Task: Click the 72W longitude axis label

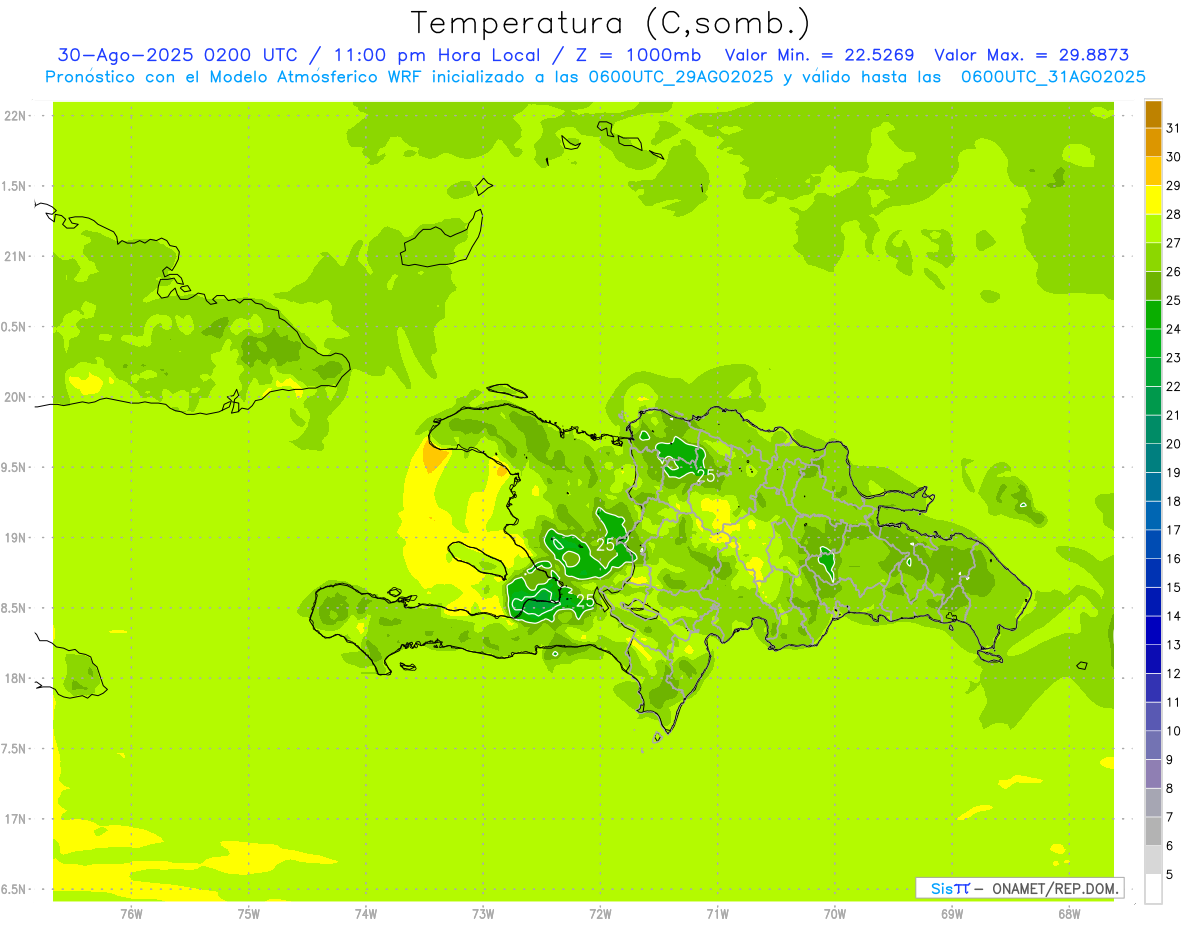Action: click(600, 913)
